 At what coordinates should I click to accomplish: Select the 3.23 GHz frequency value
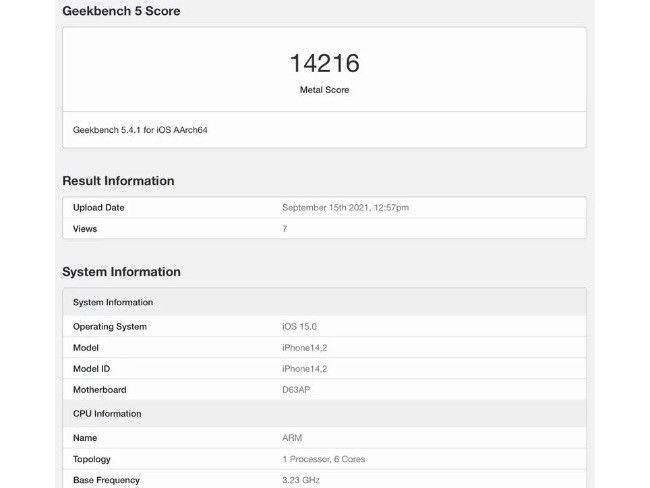coord(301,480)
